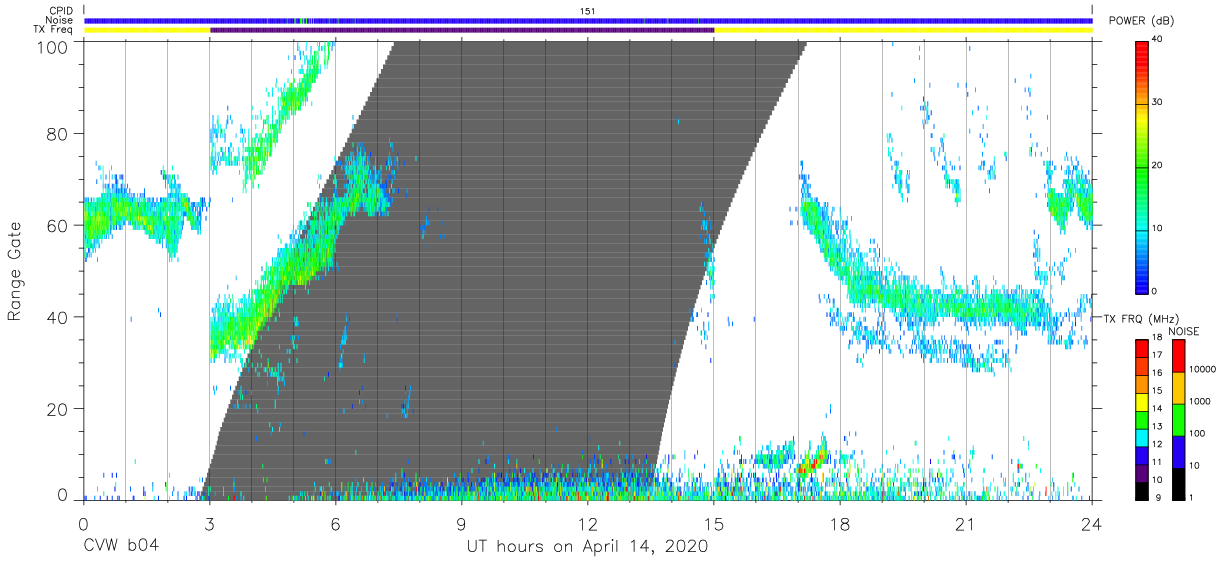Click the x-axis tick label '18'
This screenshot has height=567, width=1228.
point(840,523)
